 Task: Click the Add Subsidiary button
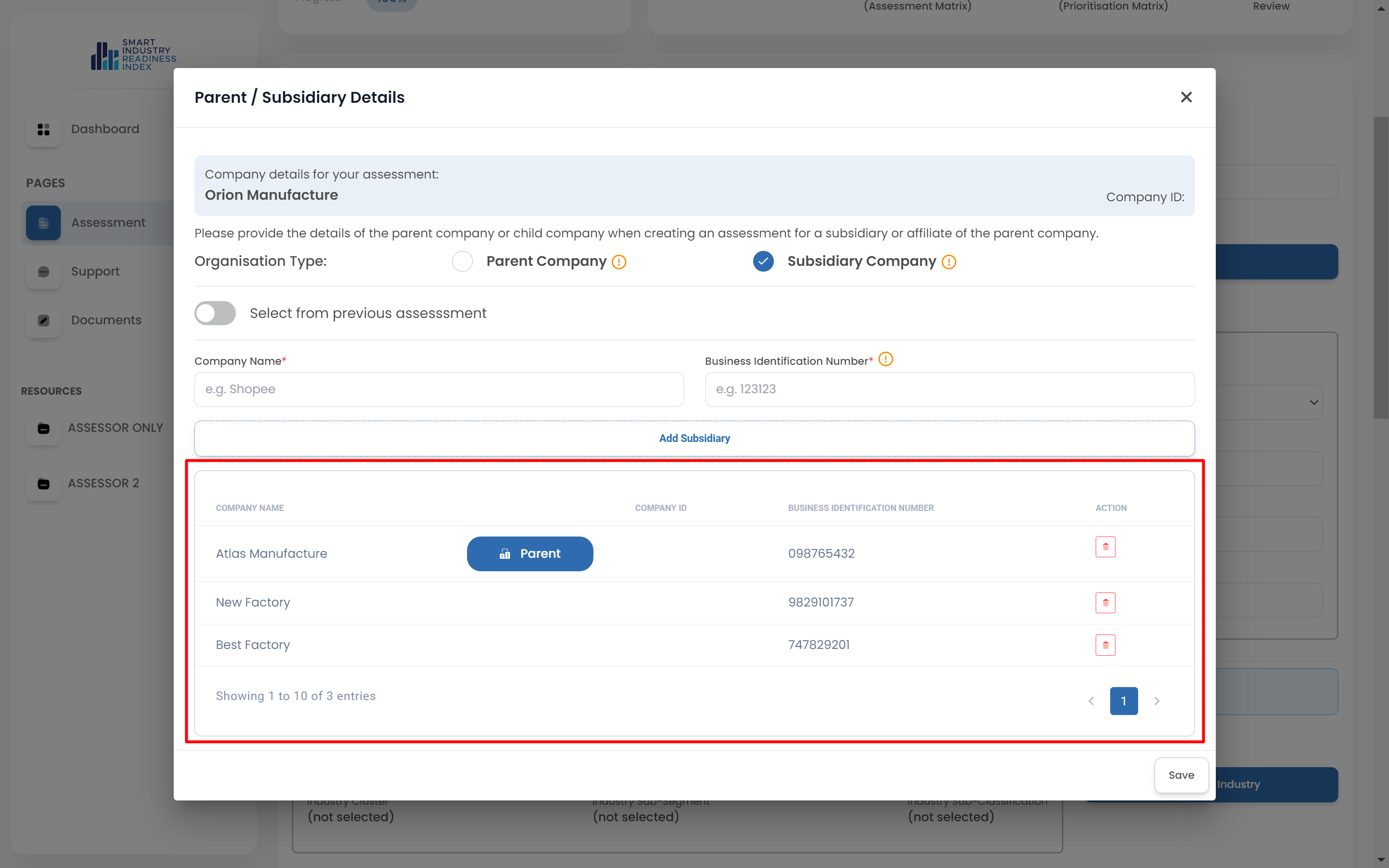(694, 438)
